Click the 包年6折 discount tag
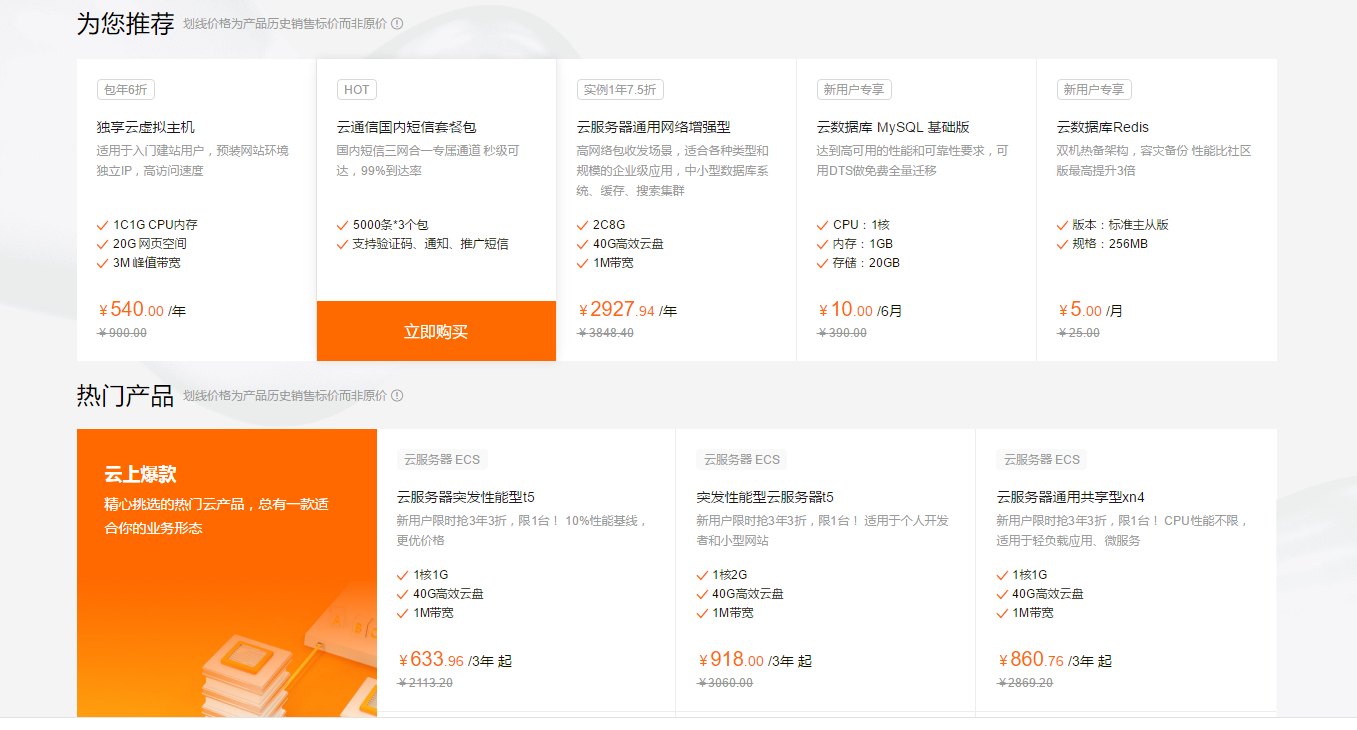The image size is (1357, 730). [x=126, y=89]
